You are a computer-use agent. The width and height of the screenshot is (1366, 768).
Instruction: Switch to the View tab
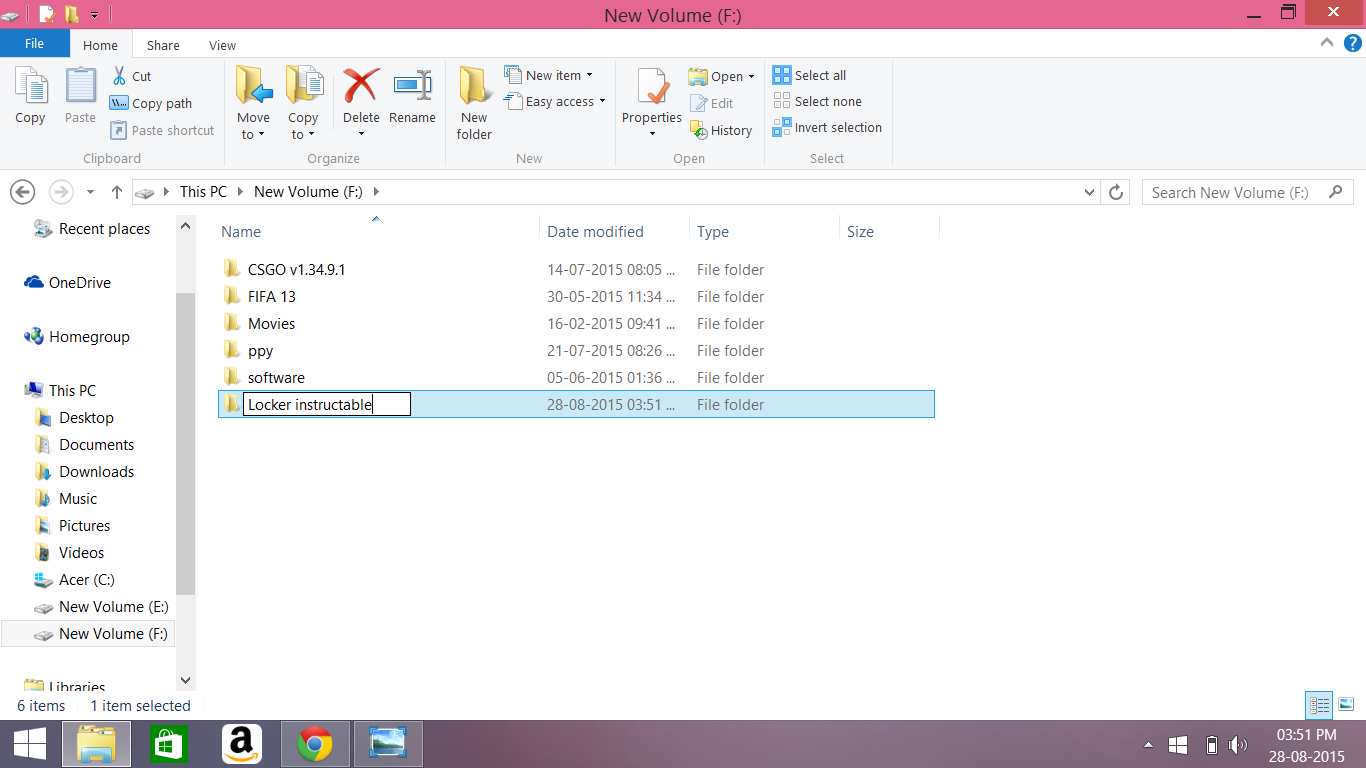coord(222,44)
